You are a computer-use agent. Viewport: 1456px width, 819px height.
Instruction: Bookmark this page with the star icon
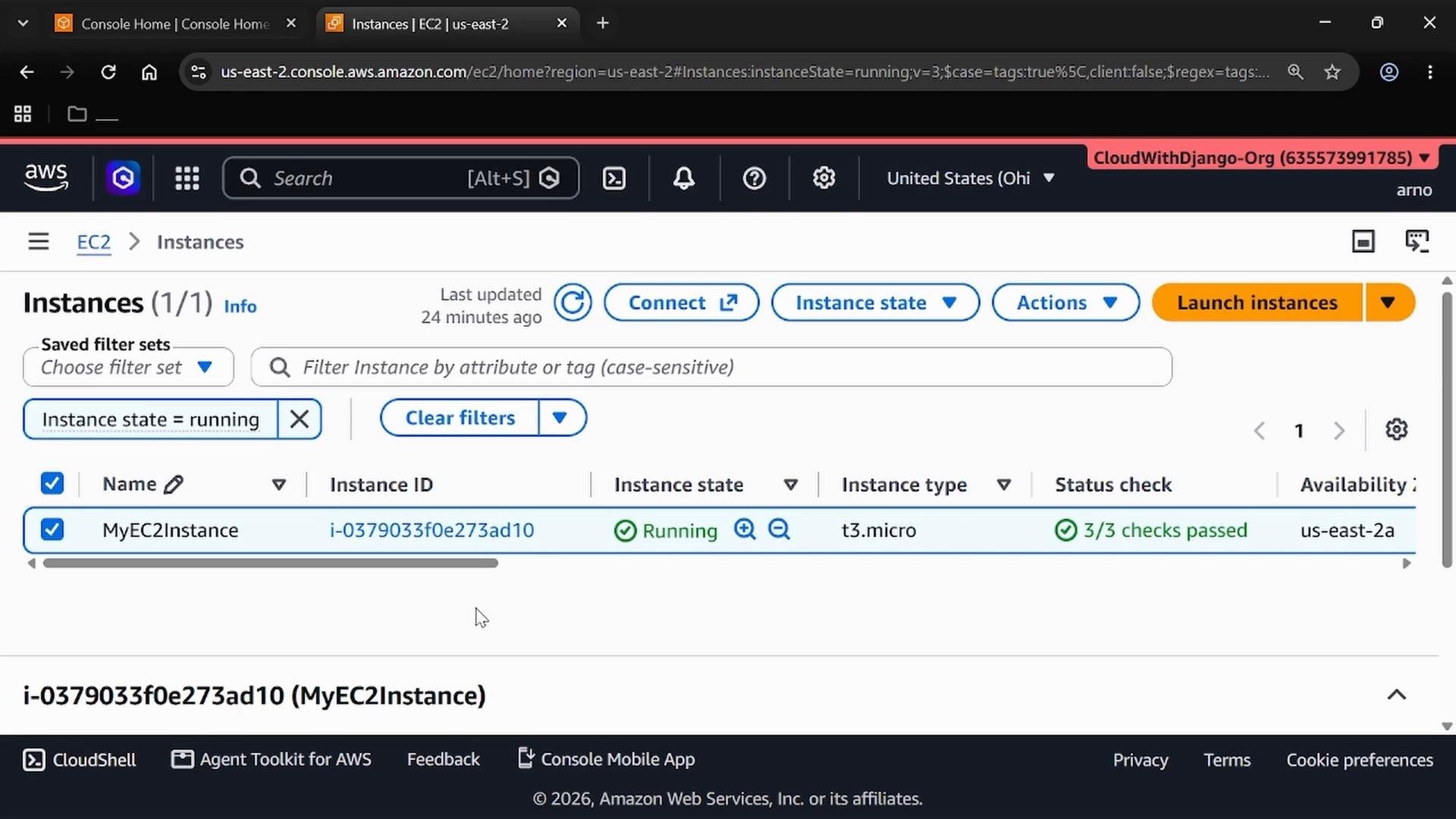[1332, 72]
